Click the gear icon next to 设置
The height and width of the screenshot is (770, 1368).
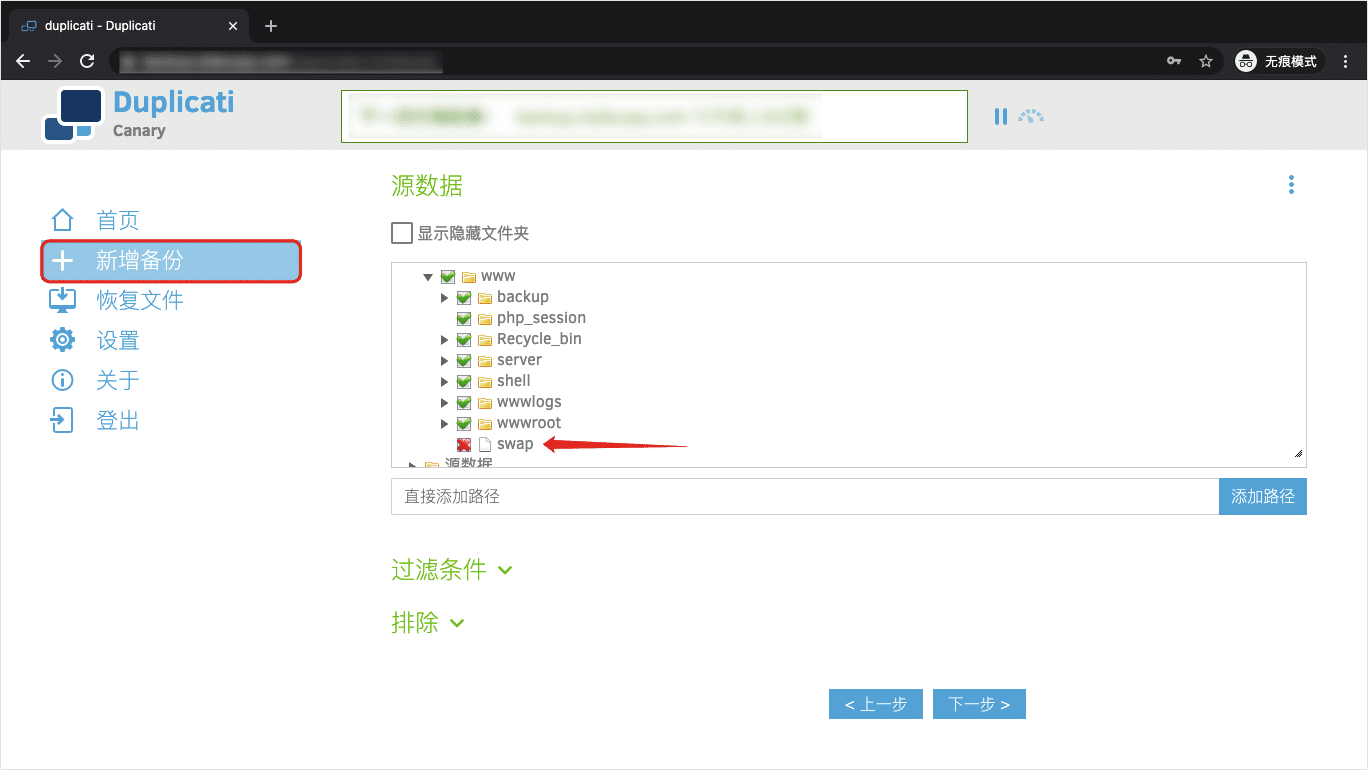pos(62,340)
